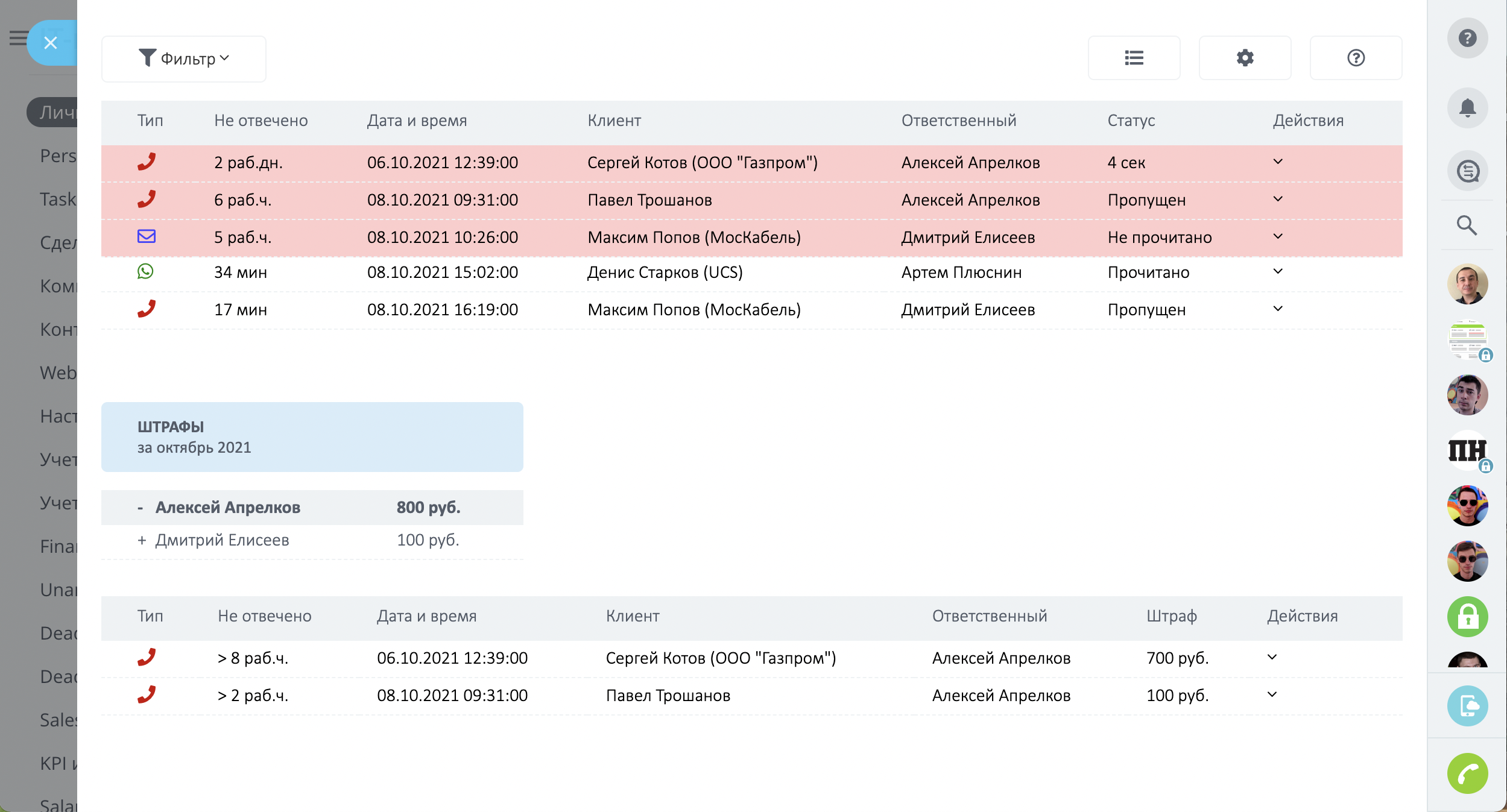Open the Фильтр dropdown
This screenshot has height=812, width=1507.
183,58
